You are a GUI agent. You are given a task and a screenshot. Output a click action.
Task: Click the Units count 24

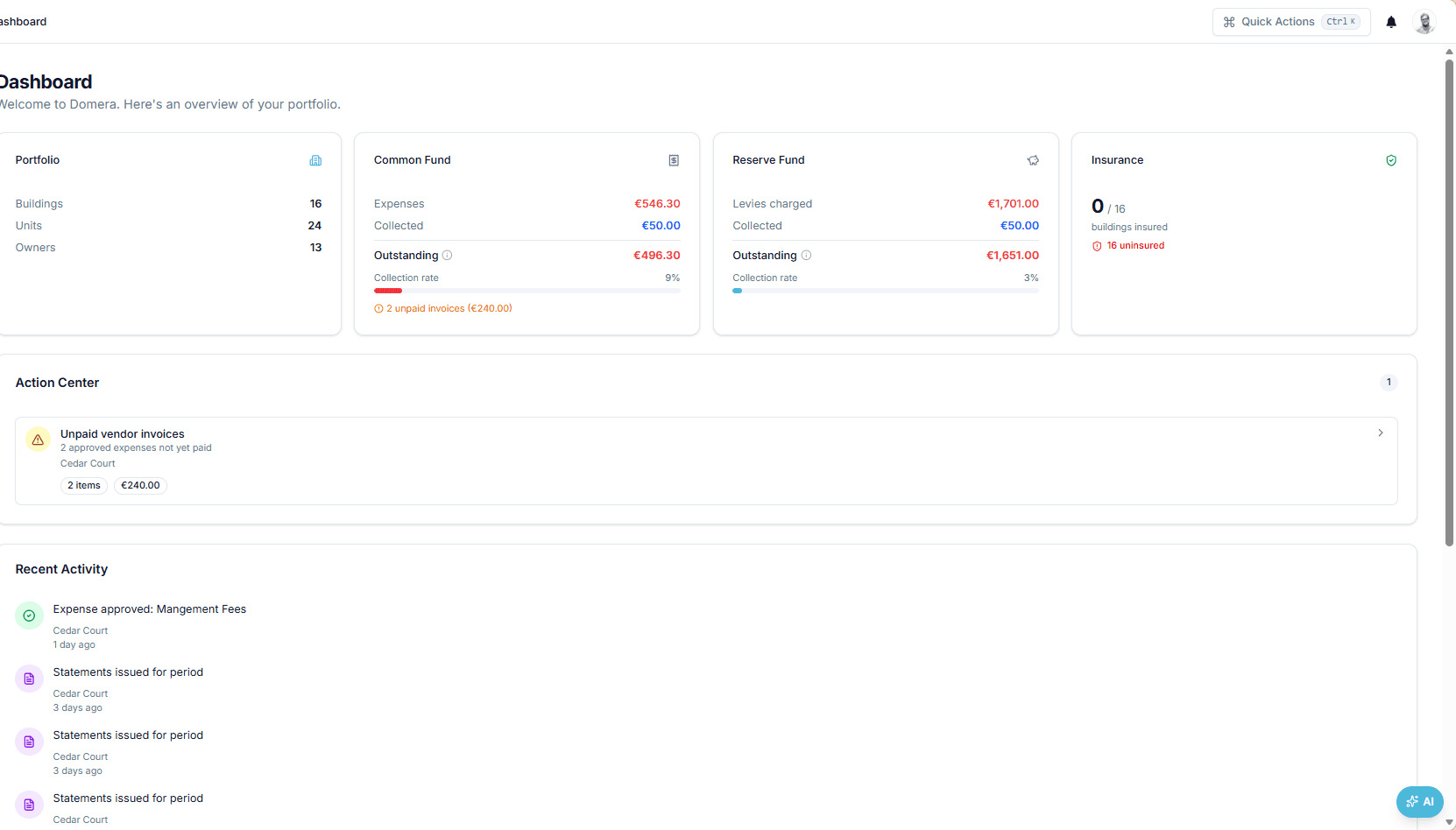(315, 226)
